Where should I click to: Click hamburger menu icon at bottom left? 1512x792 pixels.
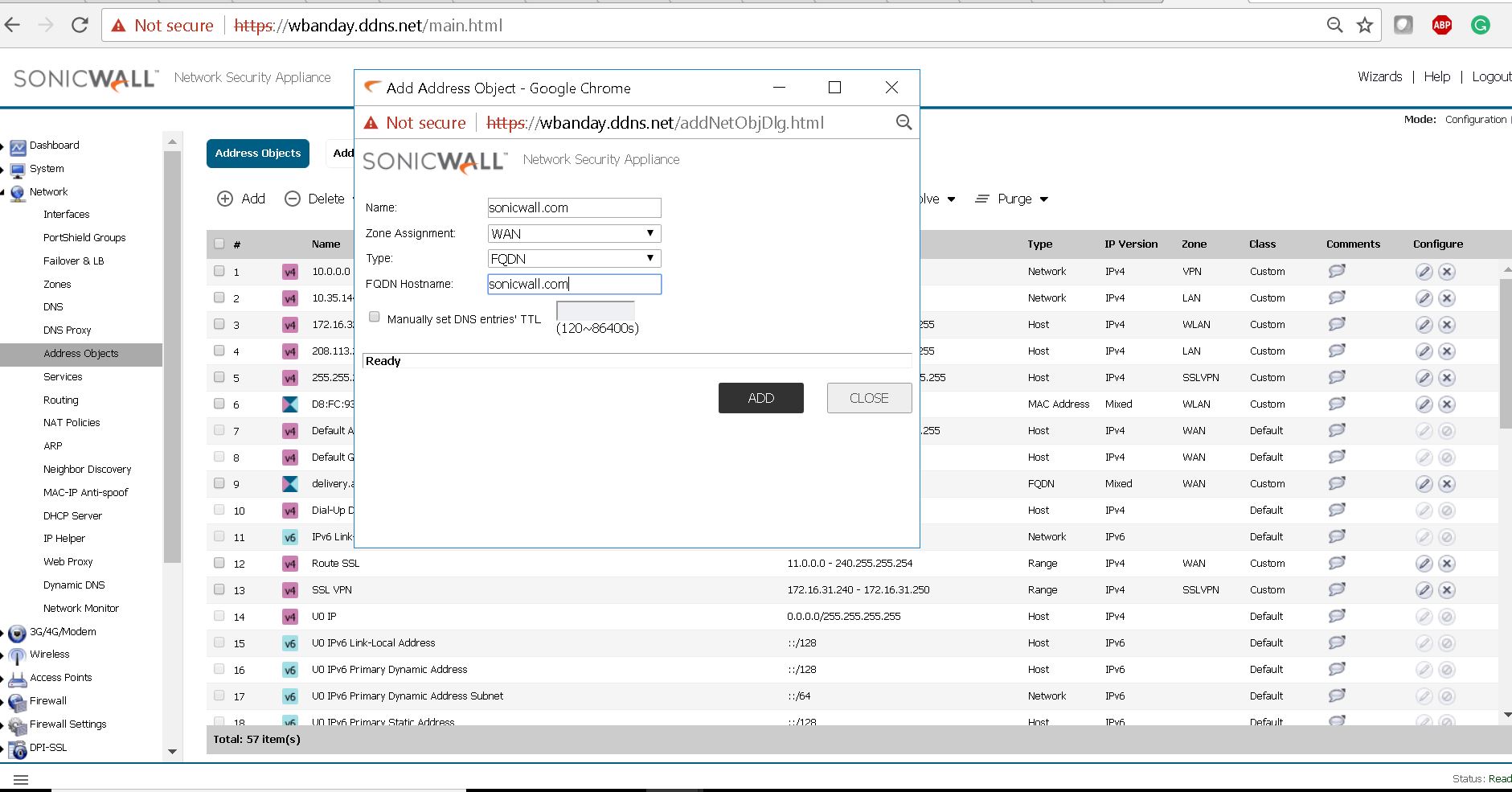22,779
